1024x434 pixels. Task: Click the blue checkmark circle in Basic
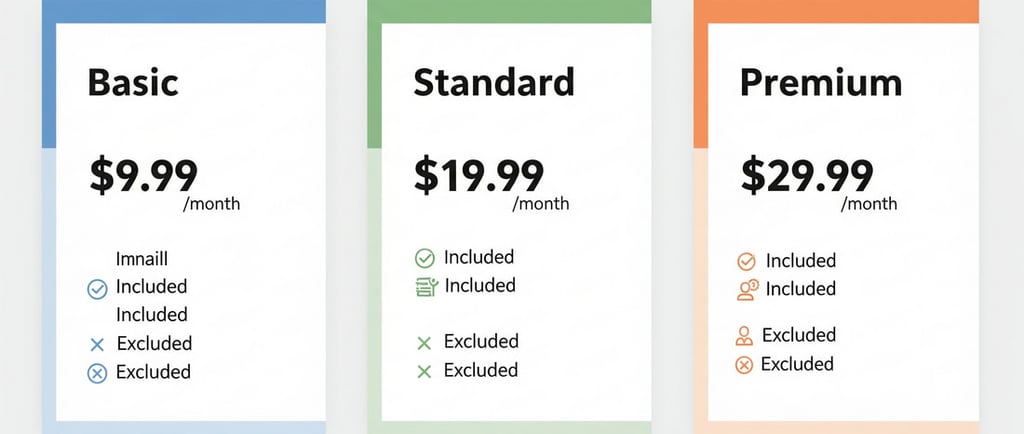coord(97,289)
